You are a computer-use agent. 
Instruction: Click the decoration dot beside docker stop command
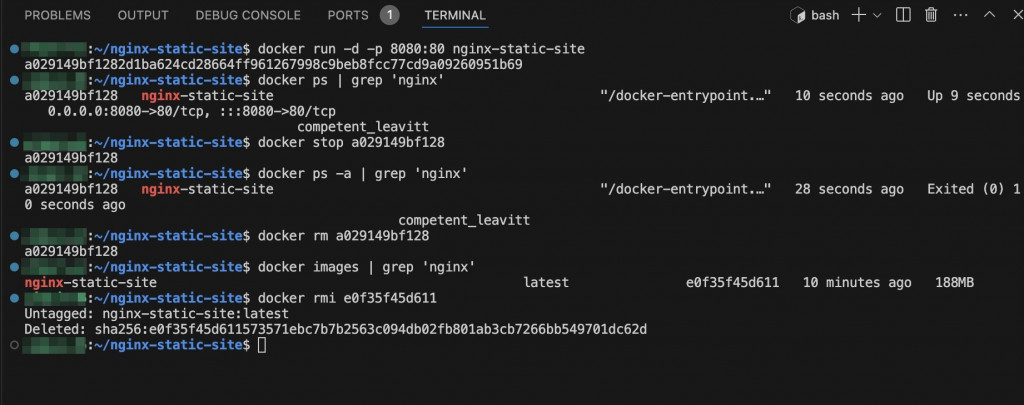point(14,142)
